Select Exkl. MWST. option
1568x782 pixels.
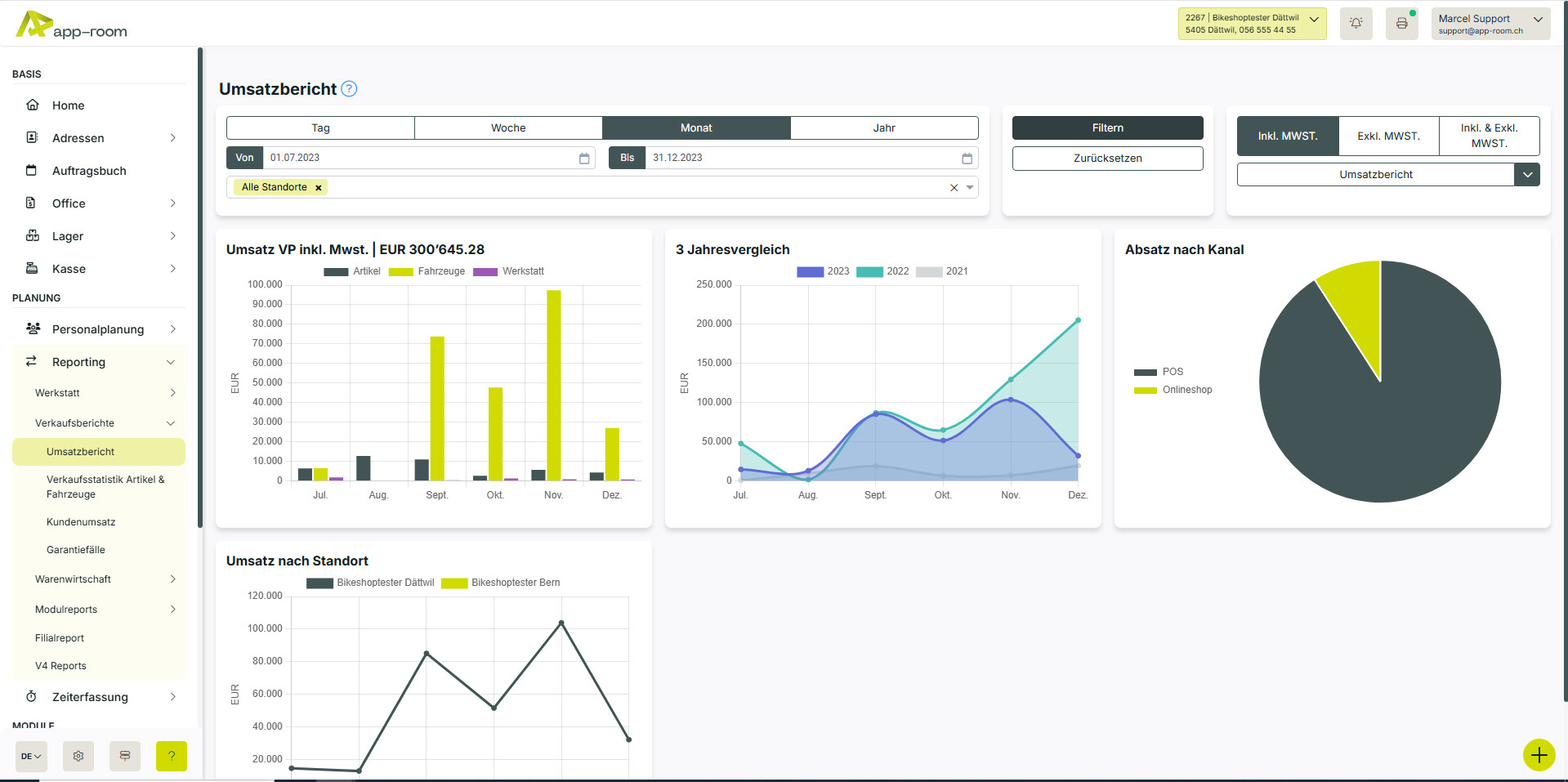point(1388,136)
